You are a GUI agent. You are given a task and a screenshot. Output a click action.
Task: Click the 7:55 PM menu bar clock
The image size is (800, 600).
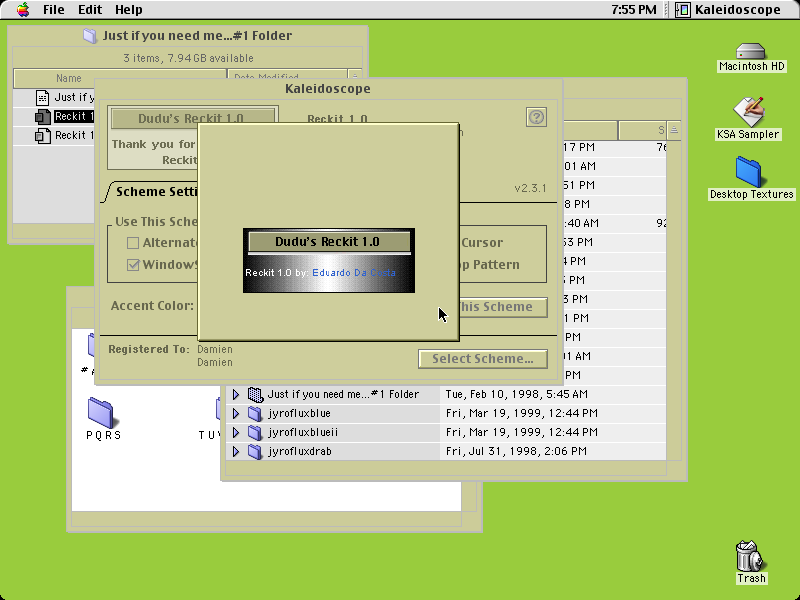tap(634, 10)
